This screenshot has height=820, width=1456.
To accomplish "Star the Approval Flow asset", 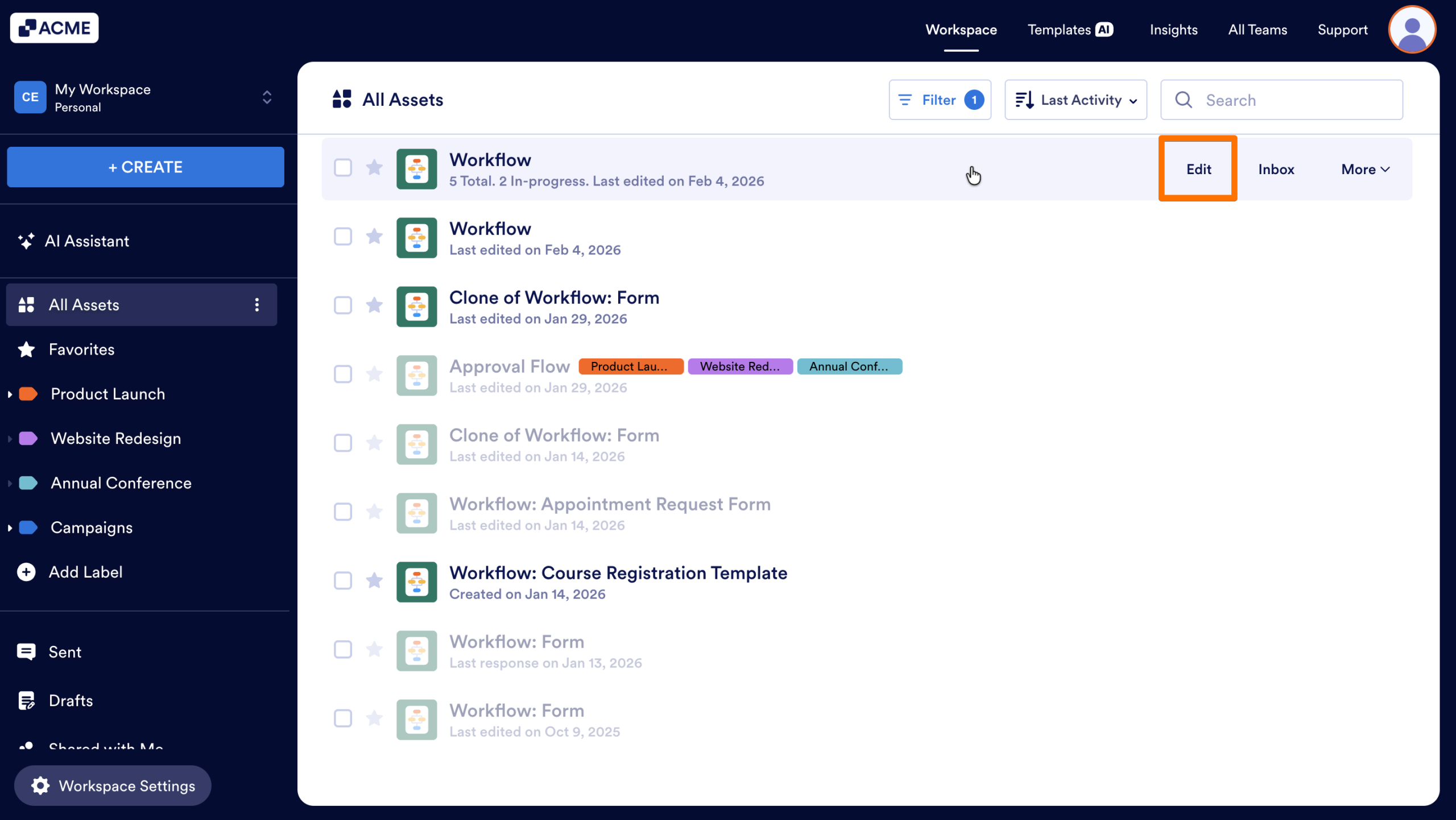I will (x=375, y=374).
